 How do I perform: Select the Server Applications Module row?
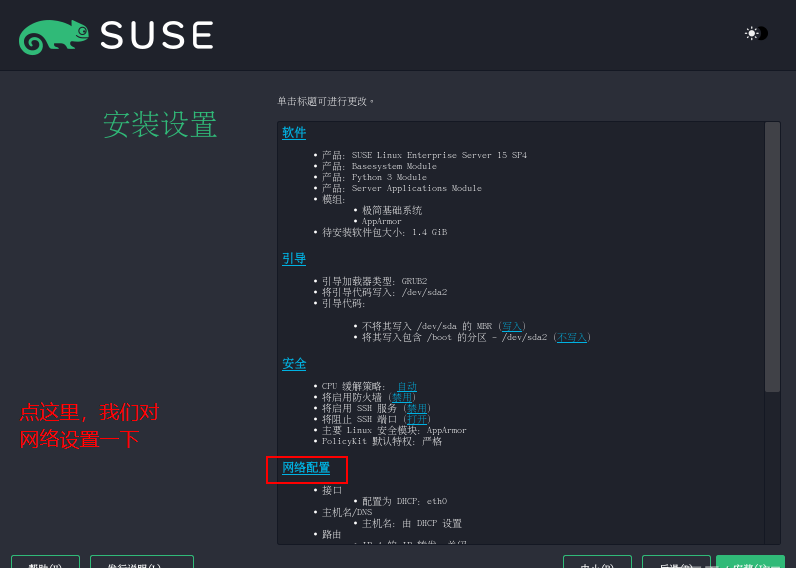(x=402, y=188)
